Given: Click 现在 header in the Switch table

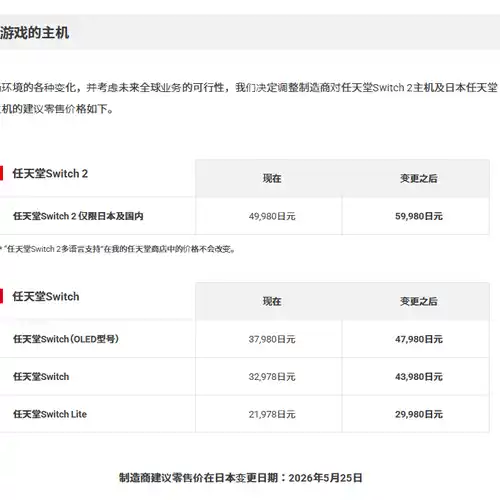Looking at the screenshot, I should [x=272, y=301].
